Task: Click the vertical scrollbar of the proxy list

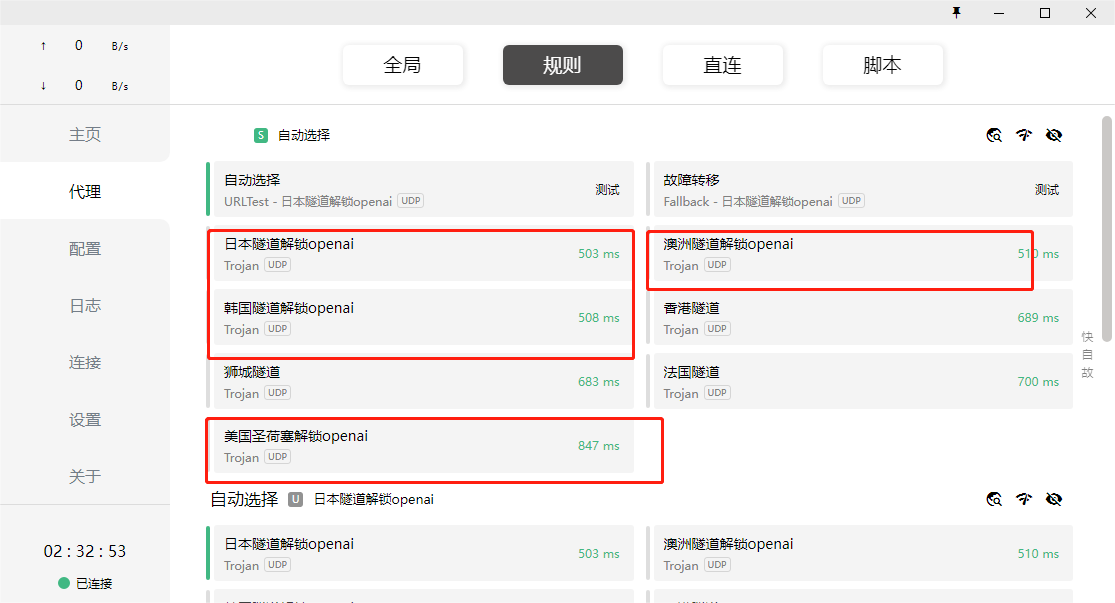Action: tap(1106, 250)
